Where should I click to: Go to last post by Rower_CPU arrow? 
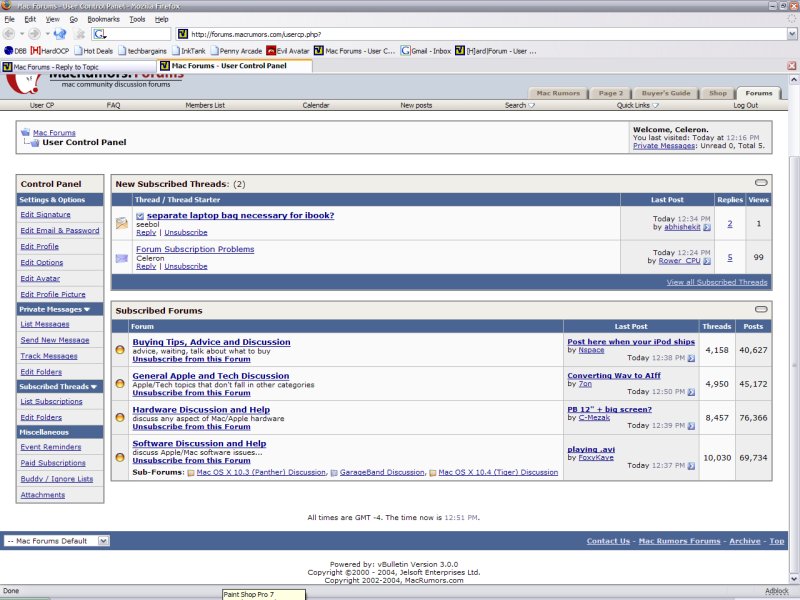pos(707,261)
